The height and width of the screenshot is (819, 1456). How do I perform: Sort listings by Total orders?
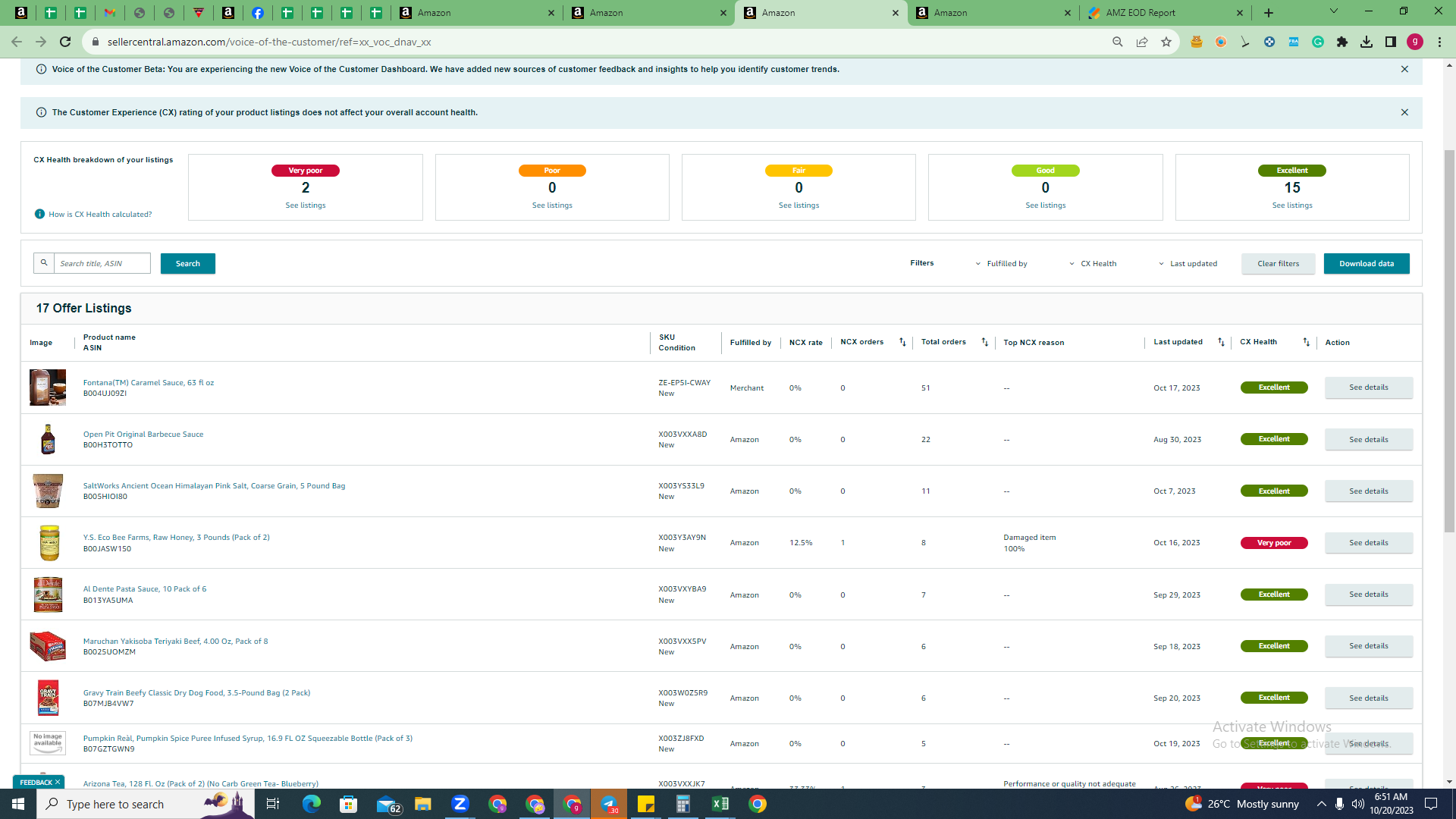tap(984, 342)
